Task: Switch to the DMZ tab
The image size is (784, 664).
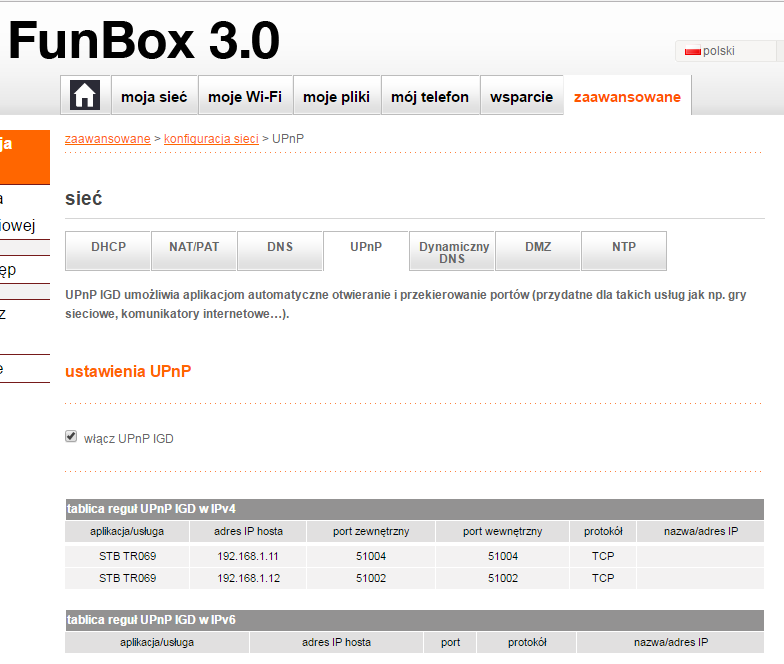Action: click(x=538, y=250)
